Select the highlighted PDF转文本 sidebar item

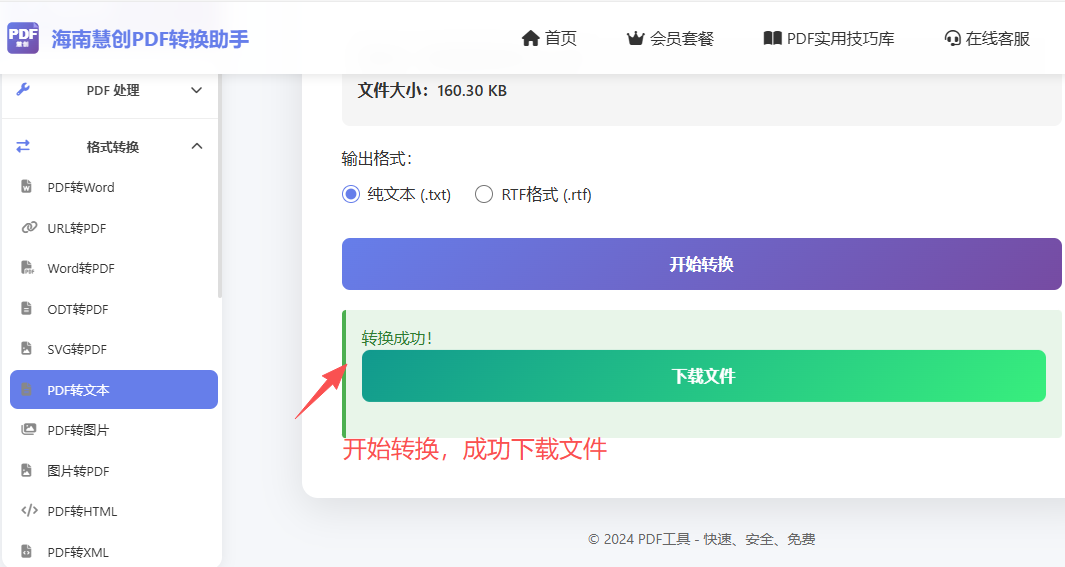coord(113,390)
